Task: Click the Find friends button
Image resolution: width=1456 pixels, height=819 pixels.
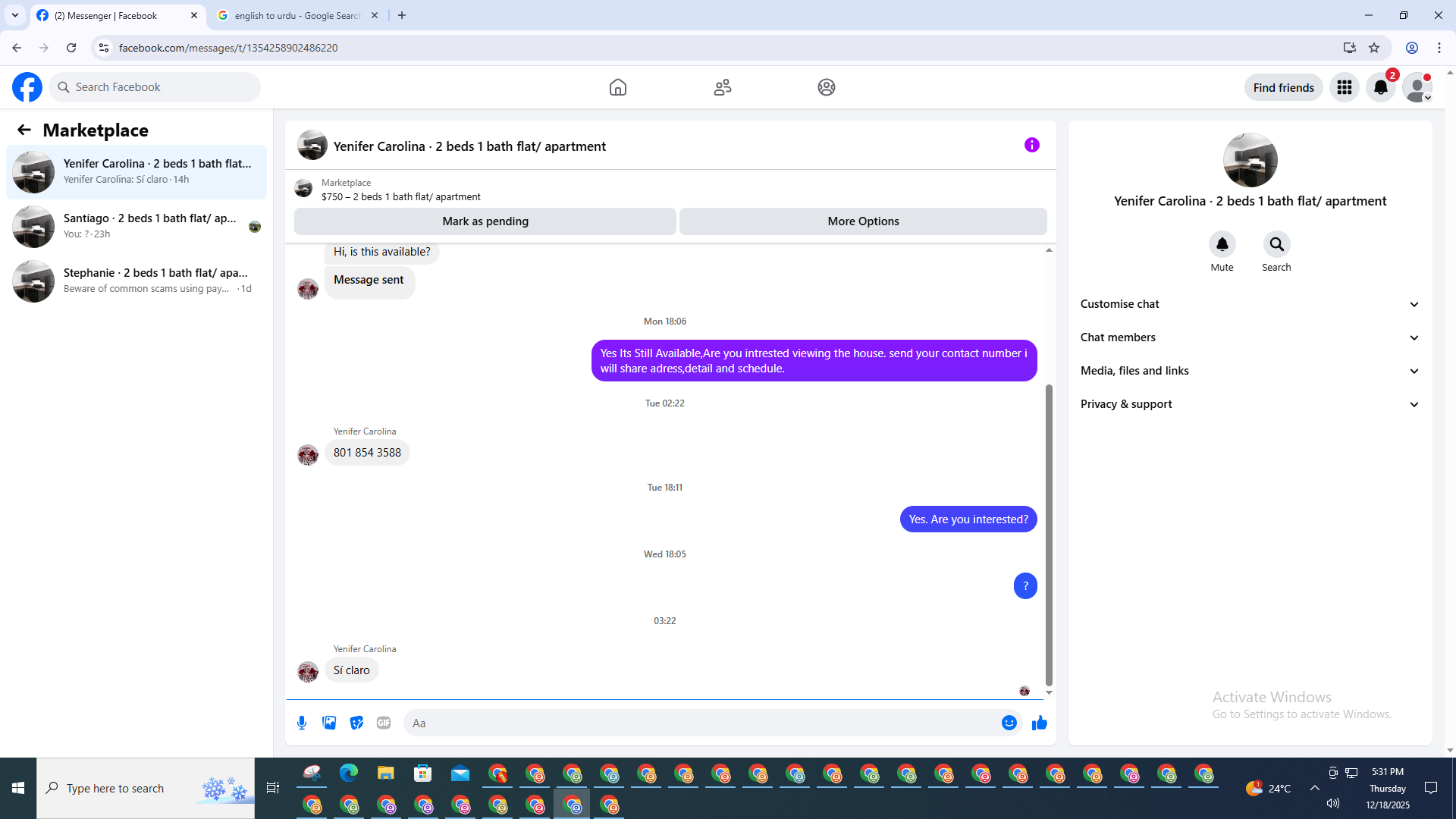Action: pyautogui.click(x=1284, y=87)
